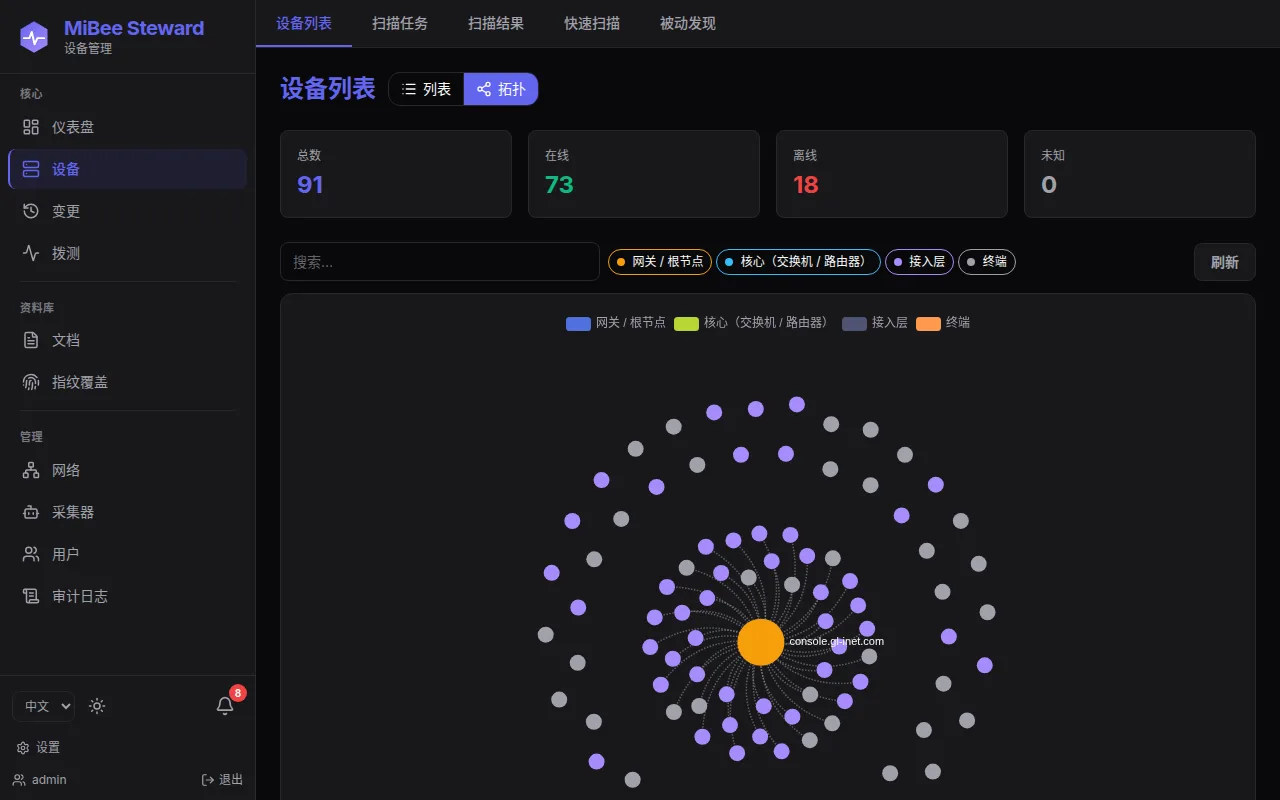This screenshot has width=1280, height=800.
Task: Toggle the 接入层 filter chip
Action: click(x=919, y=262)
